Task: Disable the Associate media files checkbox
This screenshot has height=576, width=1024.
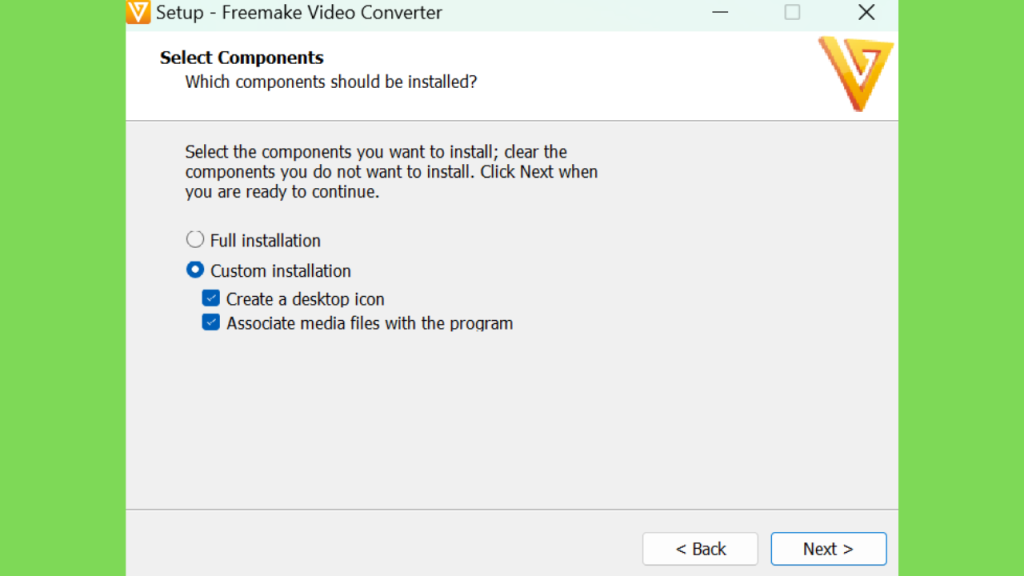Action: (x=210, y=323)
